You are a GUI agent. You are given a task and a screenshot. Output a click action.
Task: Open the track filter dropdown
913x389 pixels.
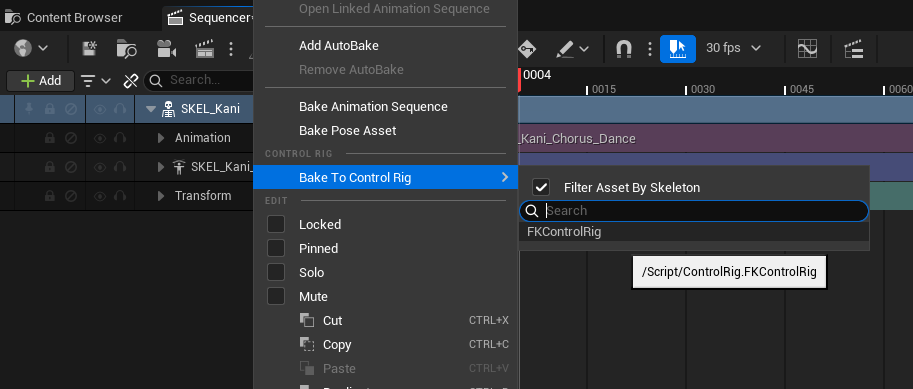pos(95,81)
